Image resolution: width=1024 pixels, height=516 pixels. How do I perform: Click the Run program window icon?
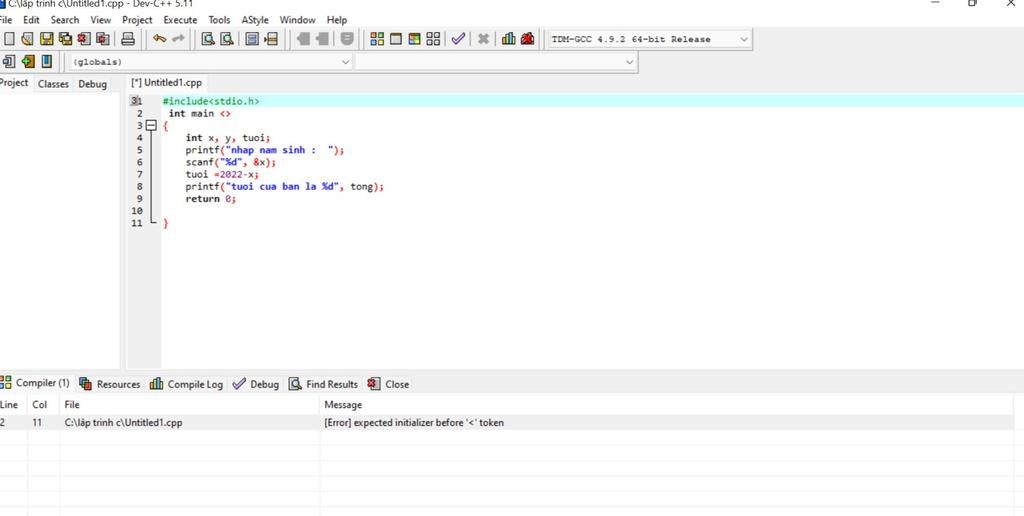tap(396, 39)
